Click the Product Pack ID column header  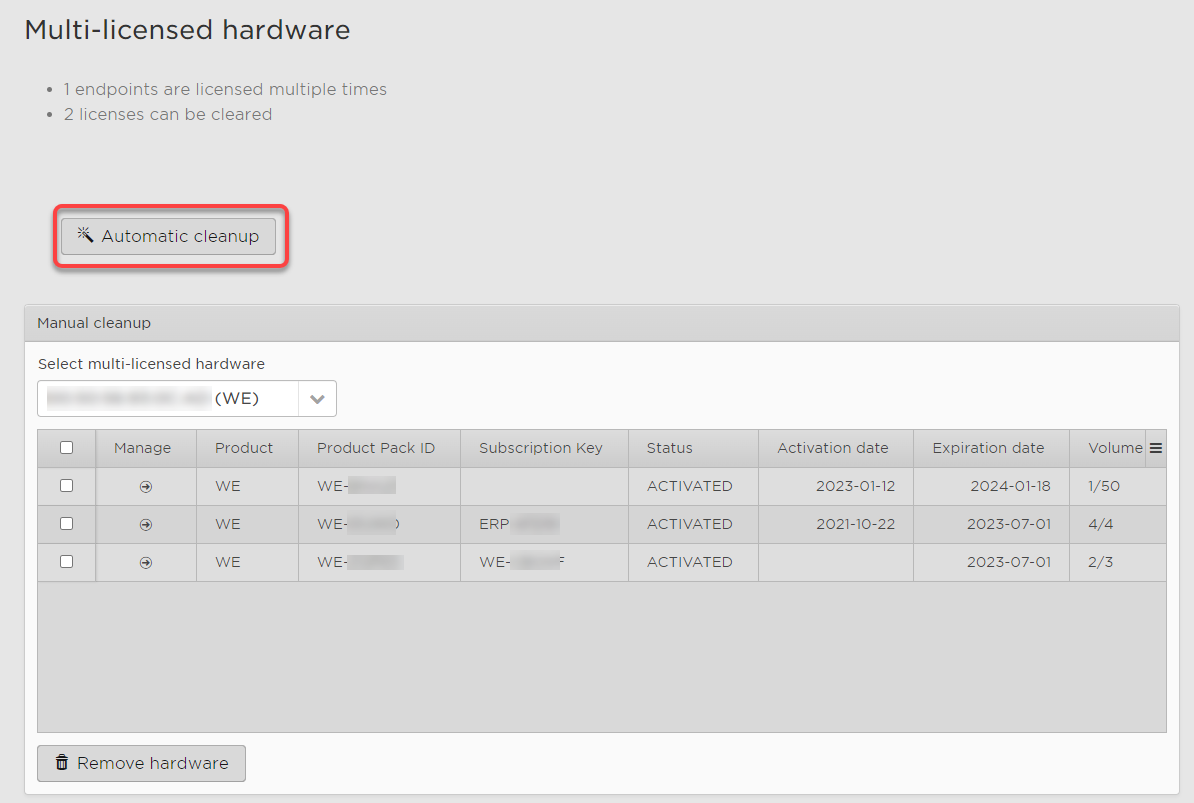(376, 448)
